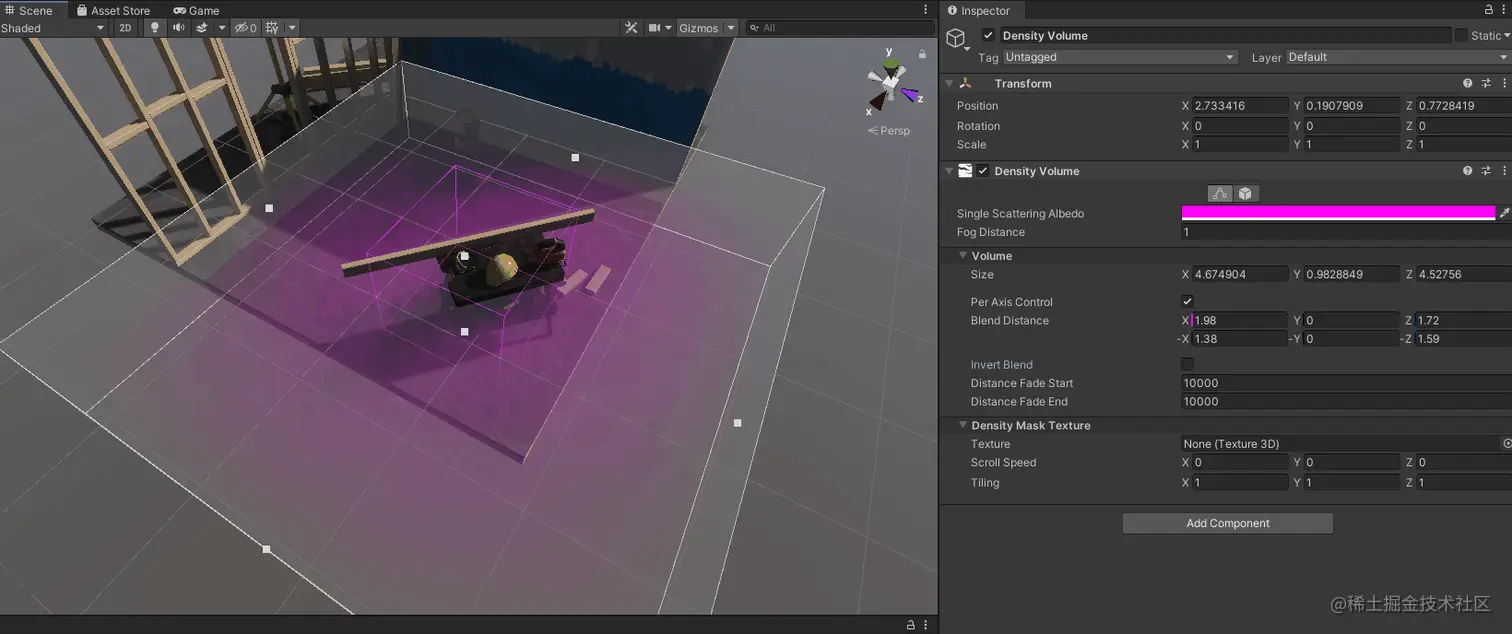1512x634 pixels.
Task: Open the Tag dropdown showing Untagged
Action: pyautogui.click(x=1120, y=57)
